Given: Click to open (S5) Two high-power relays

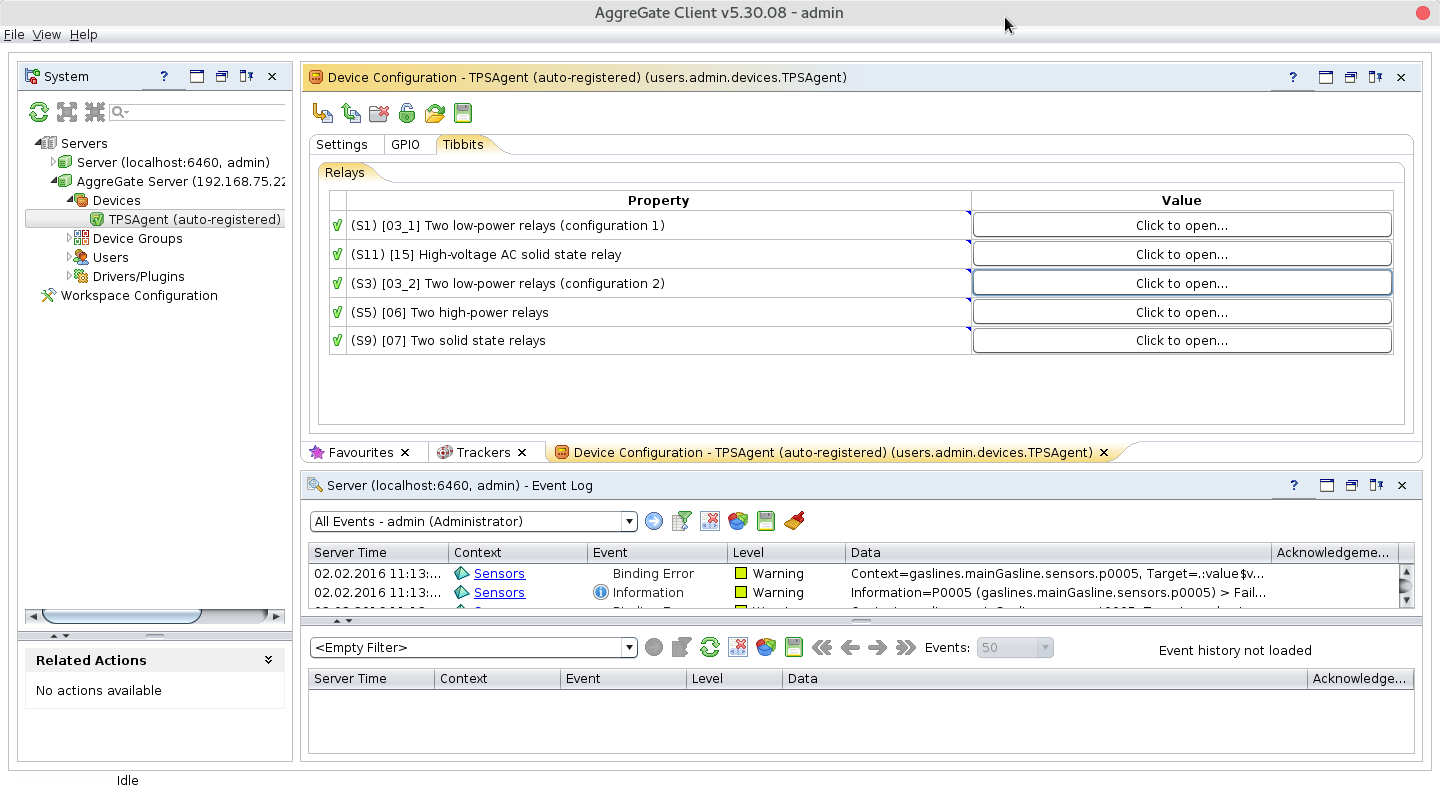Looking at the screenshot, I should [x=1182, y=312].
